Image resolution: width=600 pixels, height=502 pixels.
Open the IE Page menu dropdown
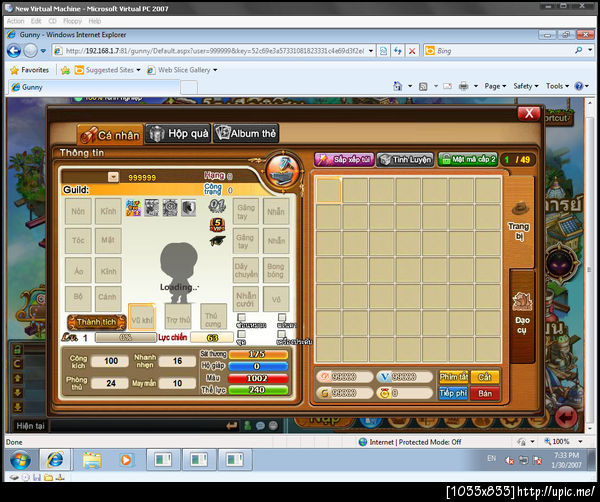[x=495, y=86]
